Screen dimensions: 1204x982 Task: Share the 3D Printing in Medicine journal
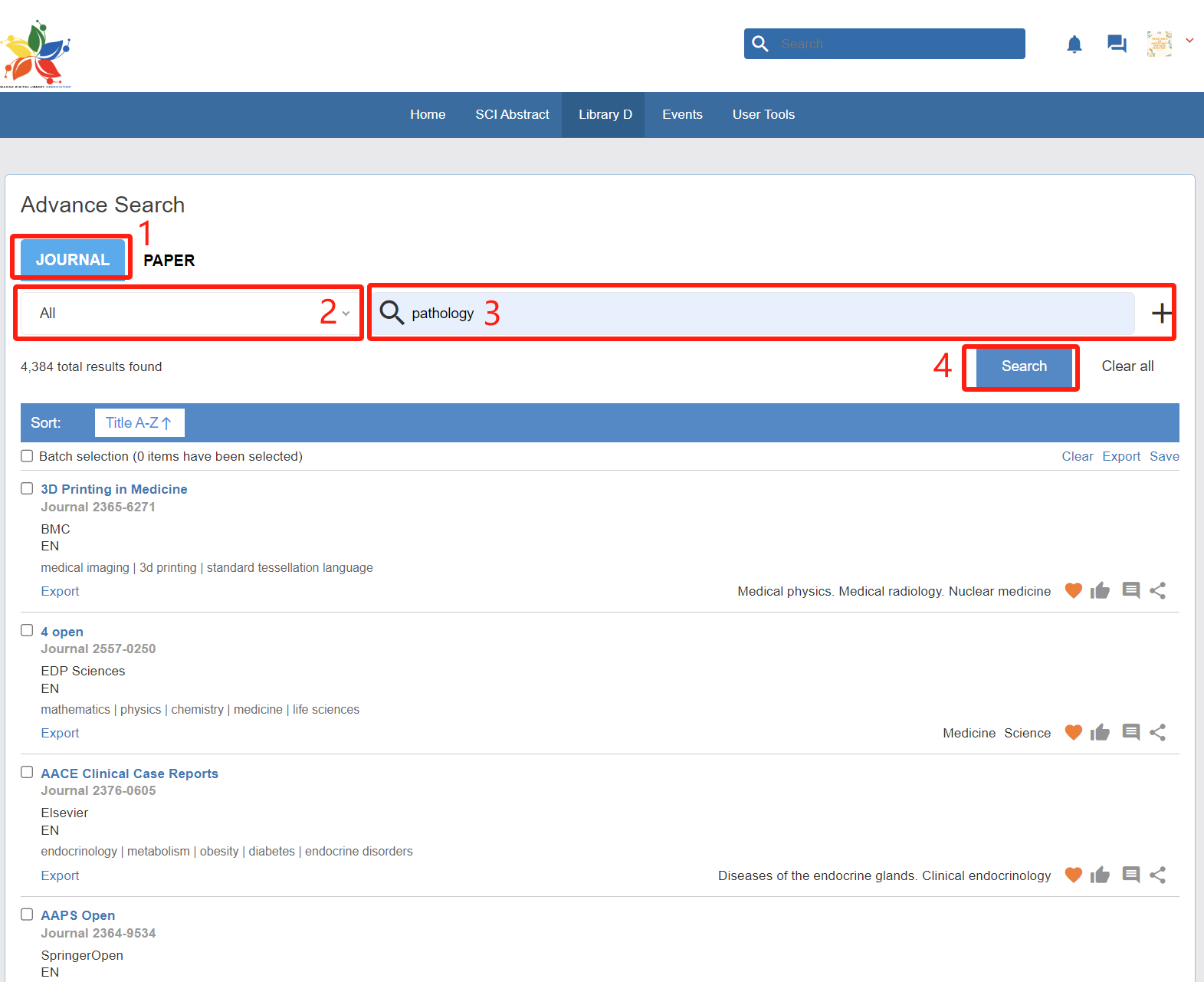pyautogui.click(x=1157, y=590)
